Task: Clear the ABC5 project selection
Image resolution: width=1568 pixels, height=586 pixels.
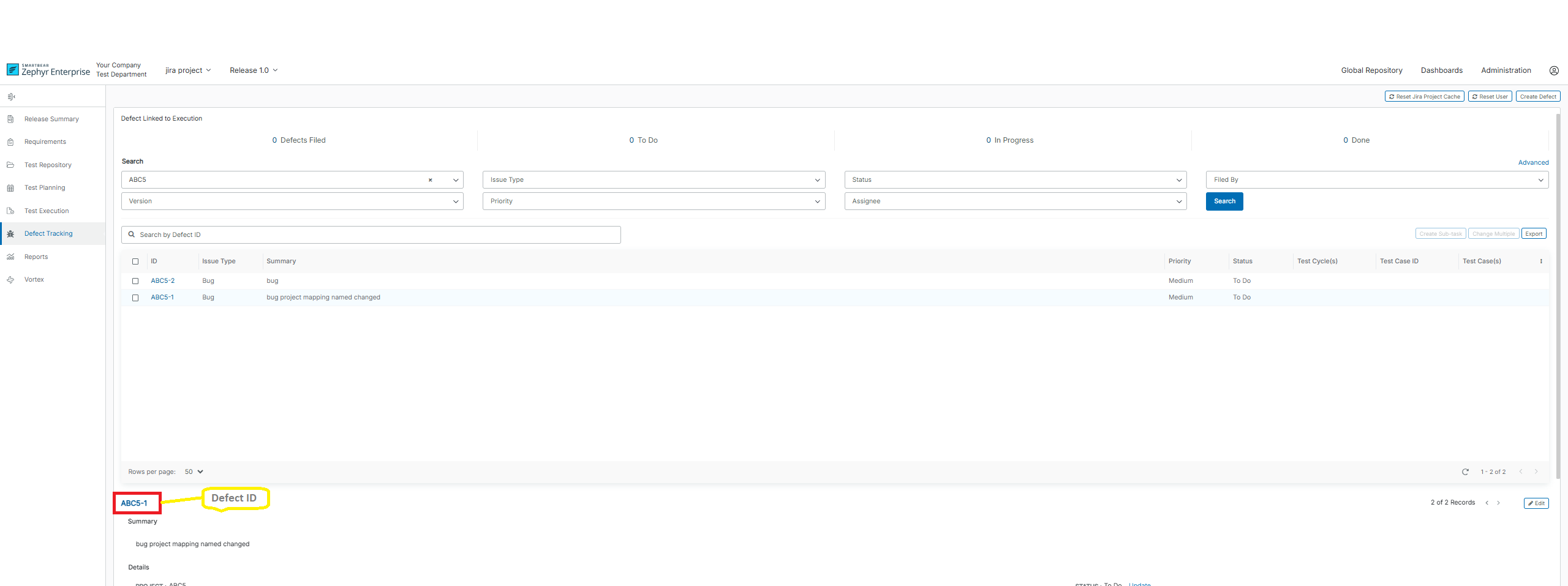Action: click(430, 180)
